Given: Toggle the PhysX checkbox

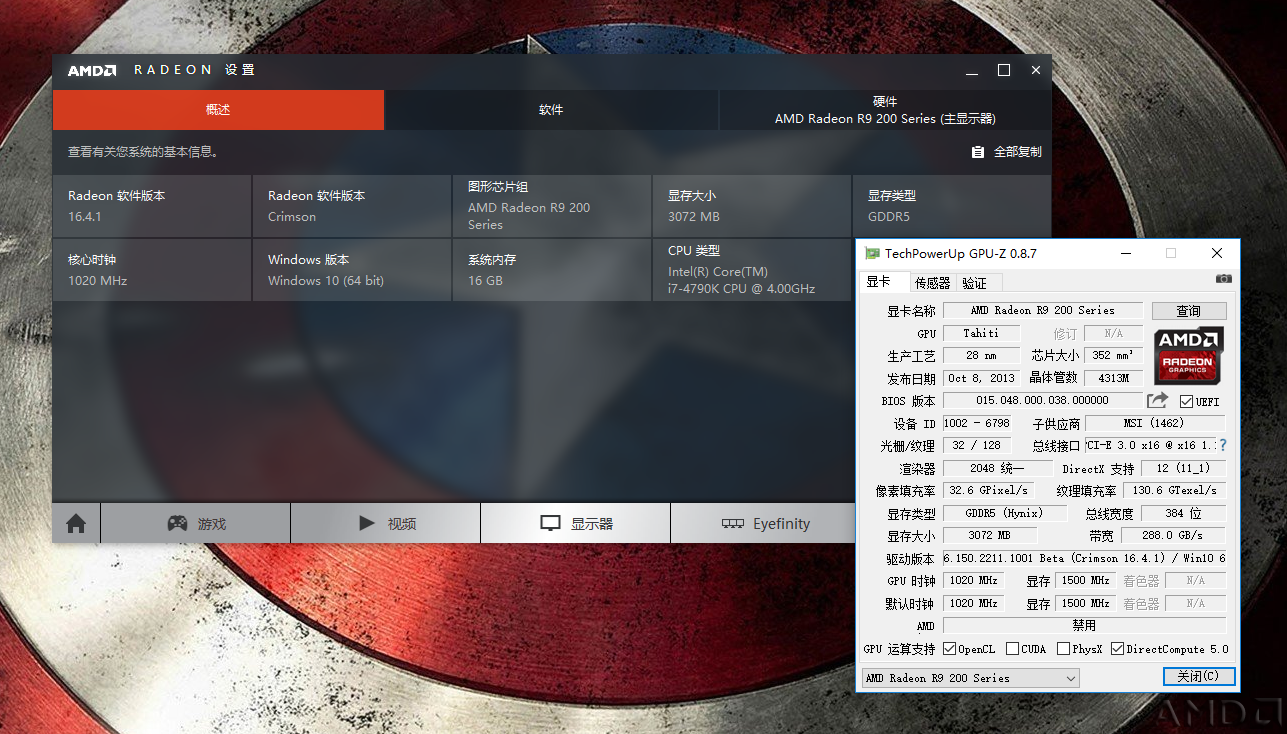Looking at the screenshot, I should [x=1064, y=649].
